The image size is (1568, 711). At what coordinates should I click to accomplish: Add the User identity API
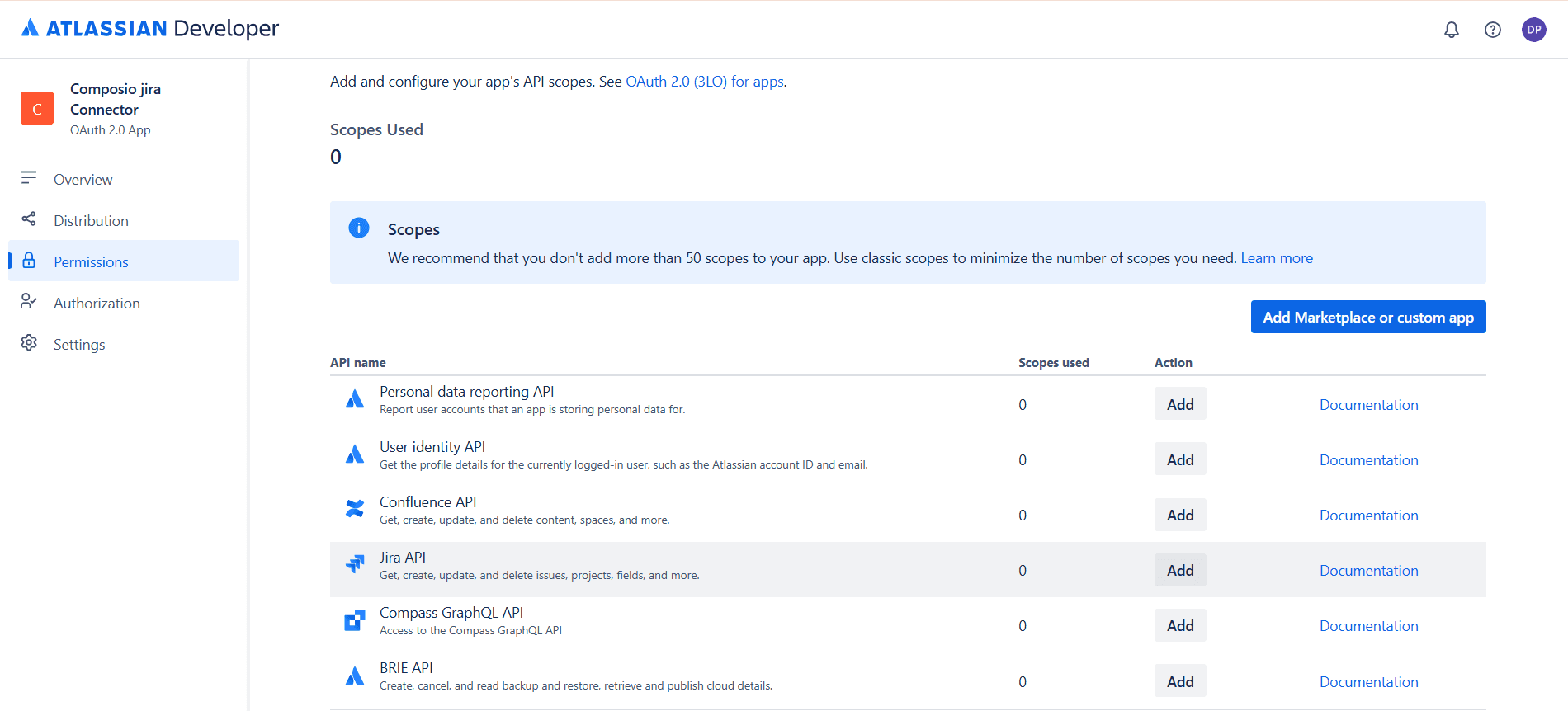[1180, 459]
